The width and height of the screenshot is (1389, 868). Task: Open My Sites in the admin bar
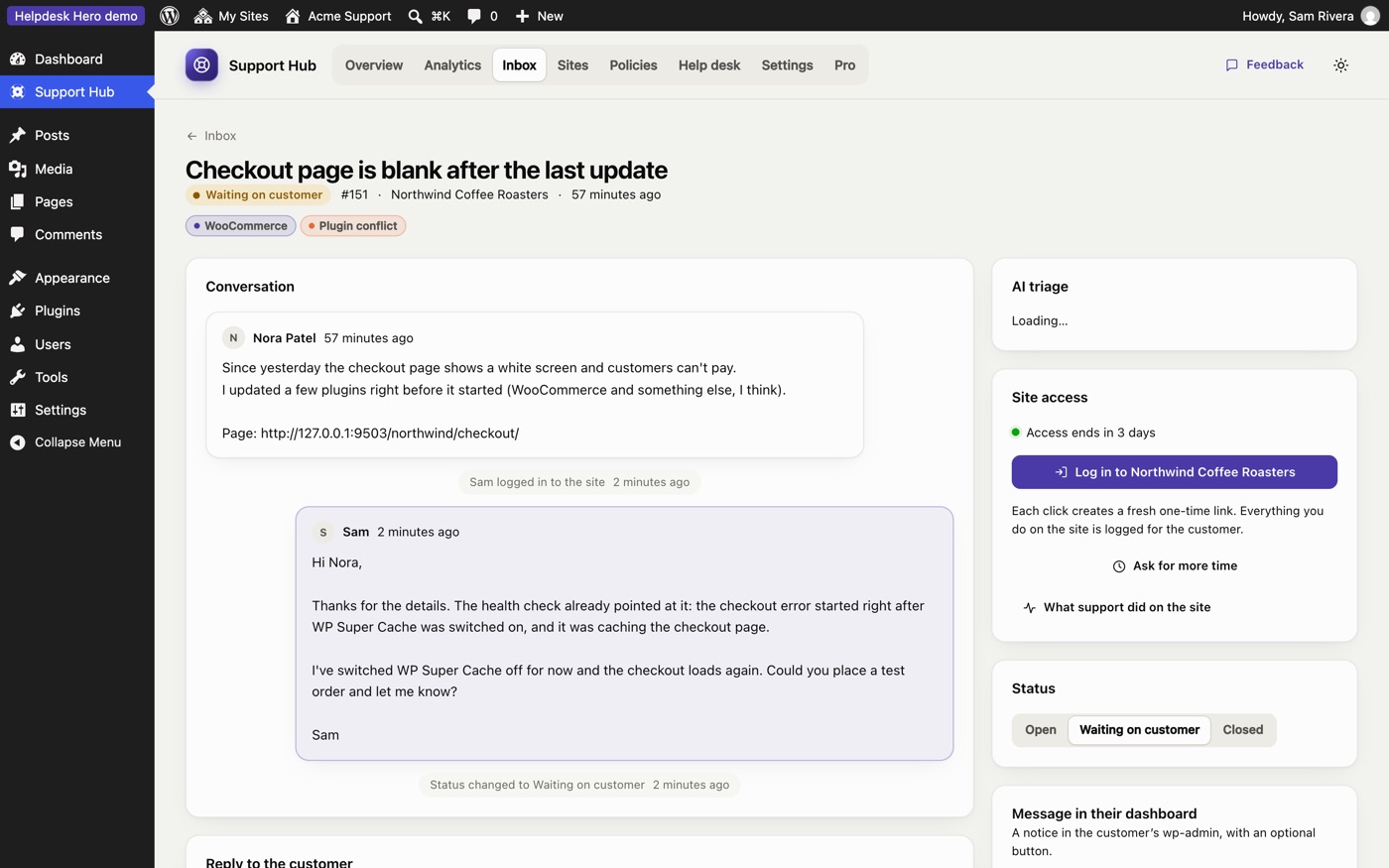click(231, 16)
